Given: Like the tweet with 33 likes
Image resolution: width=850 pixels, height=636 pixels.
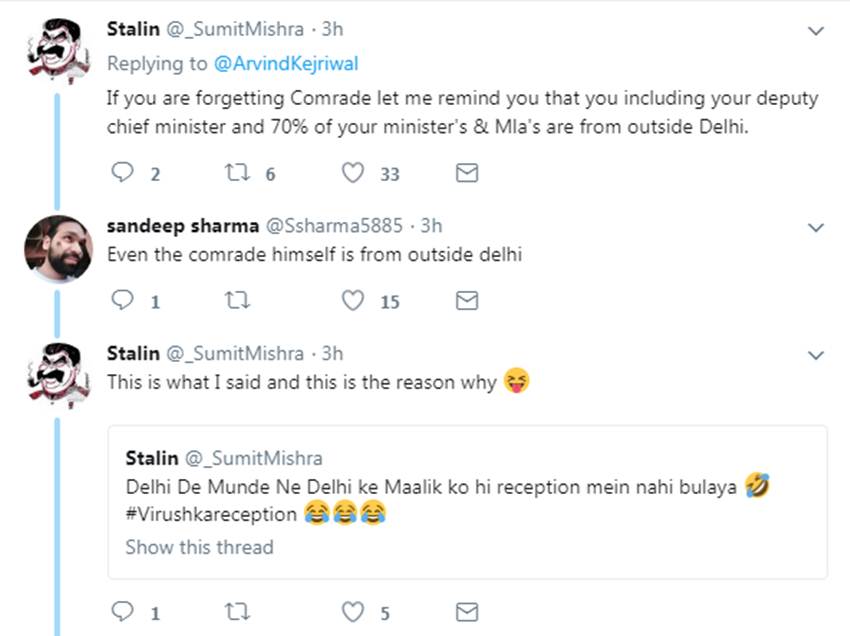Looking at the screenshot, I should pyautogui.click(x=353, y=174).
